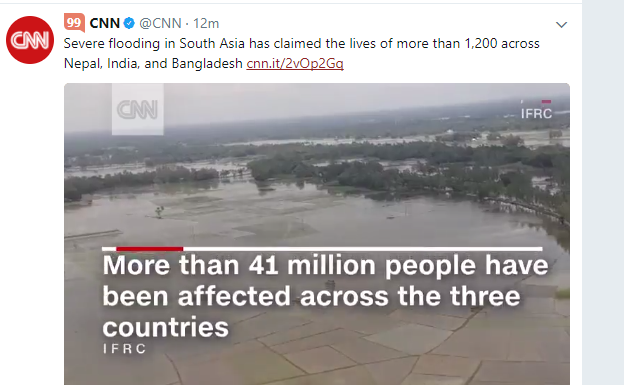
Task: Play the flooding video thumbnail
Action: tap(317, 234)
